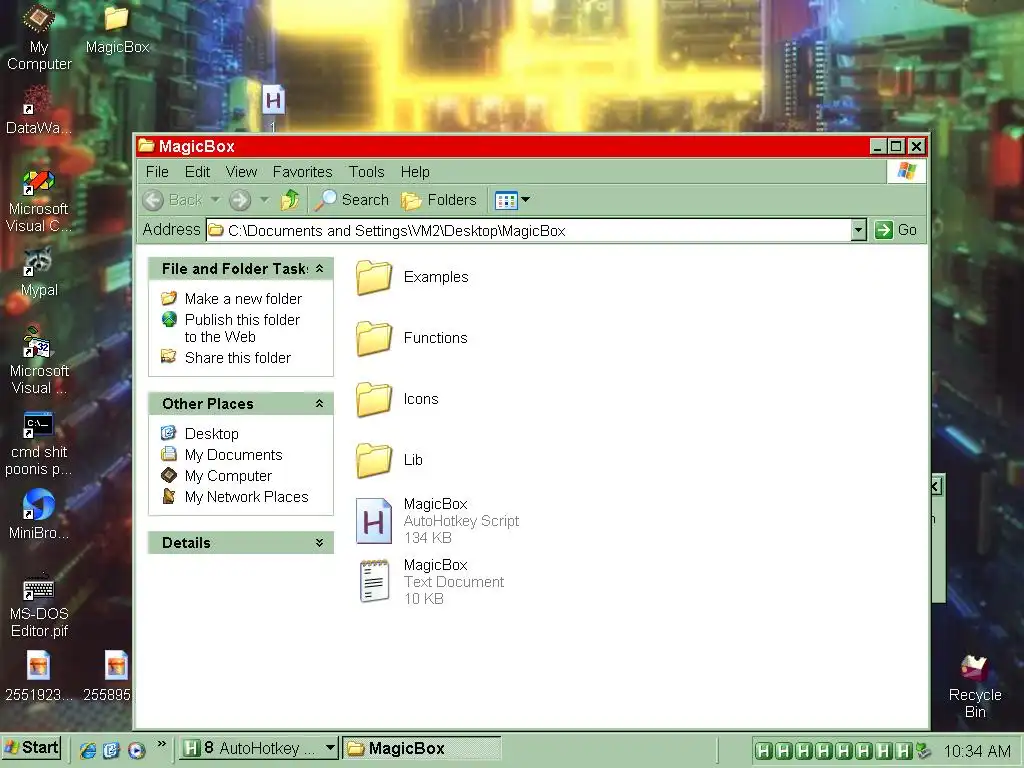Open the Back history dropdown arrow

point(215,200)
